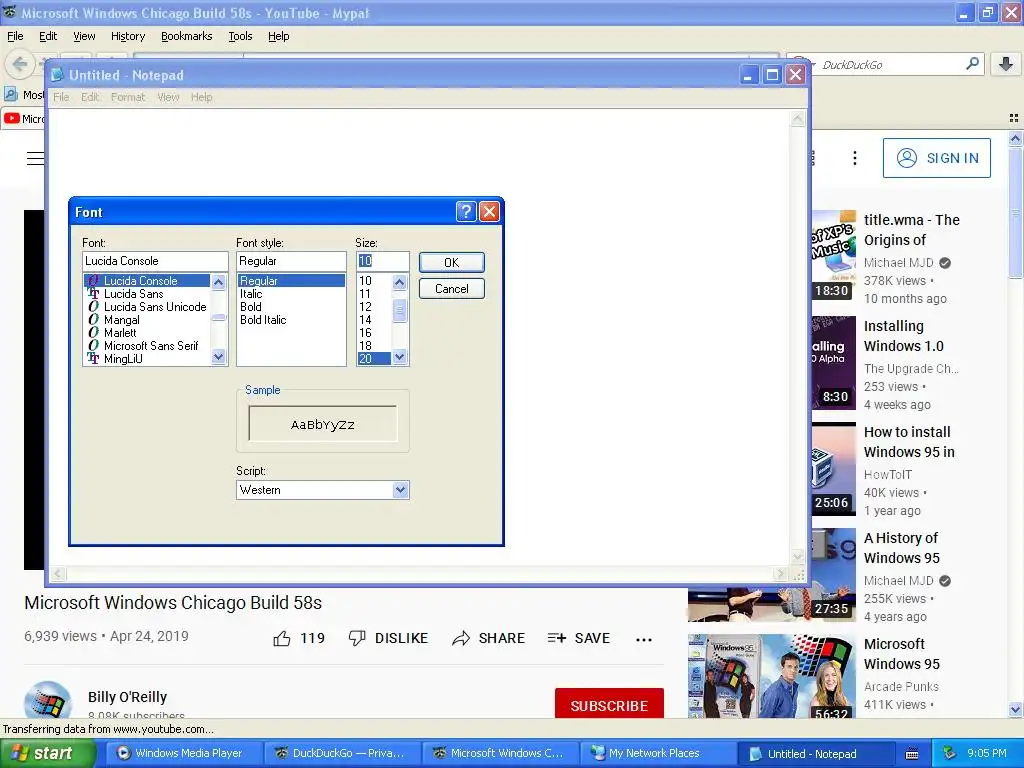Click the Font dialog help question mark icon

[x=465, y=212]
